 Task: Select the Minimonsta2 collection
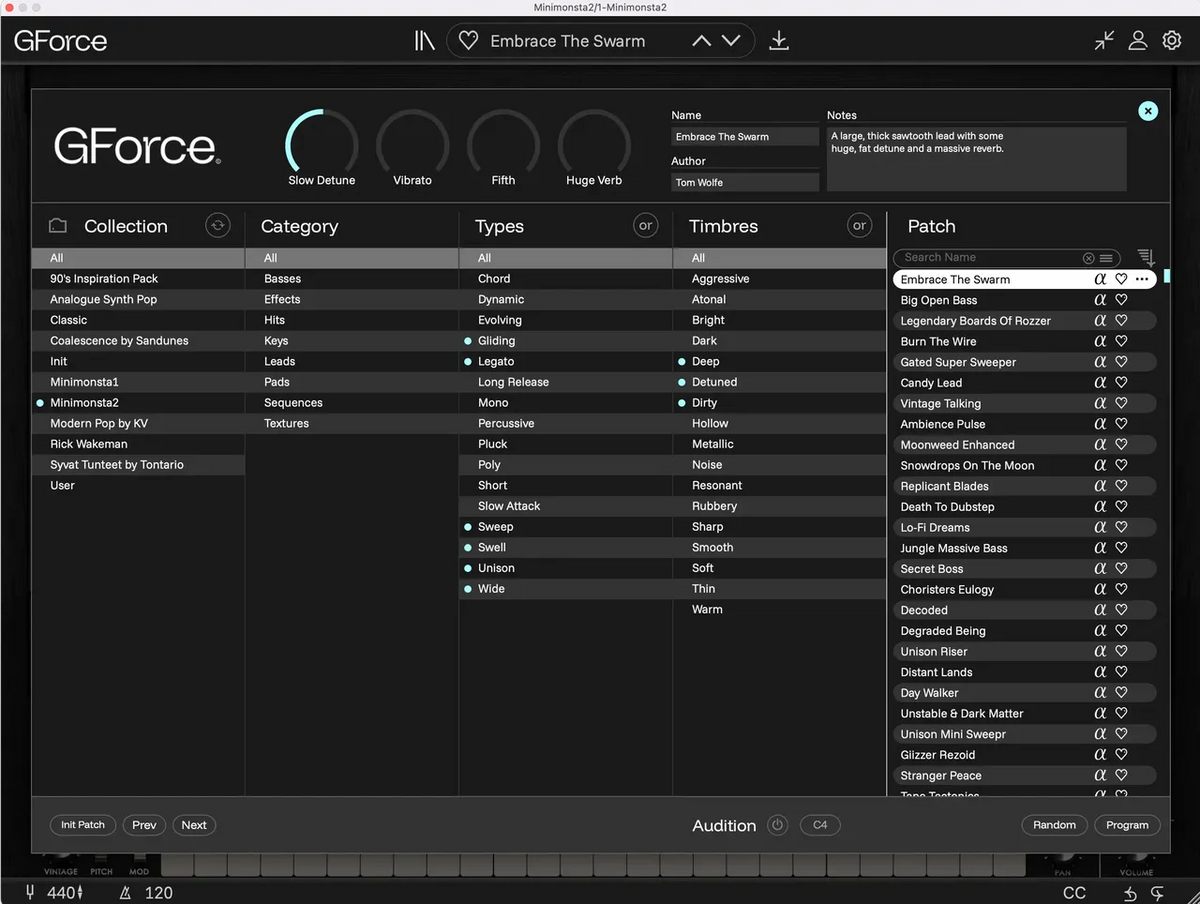pos(138,403)
